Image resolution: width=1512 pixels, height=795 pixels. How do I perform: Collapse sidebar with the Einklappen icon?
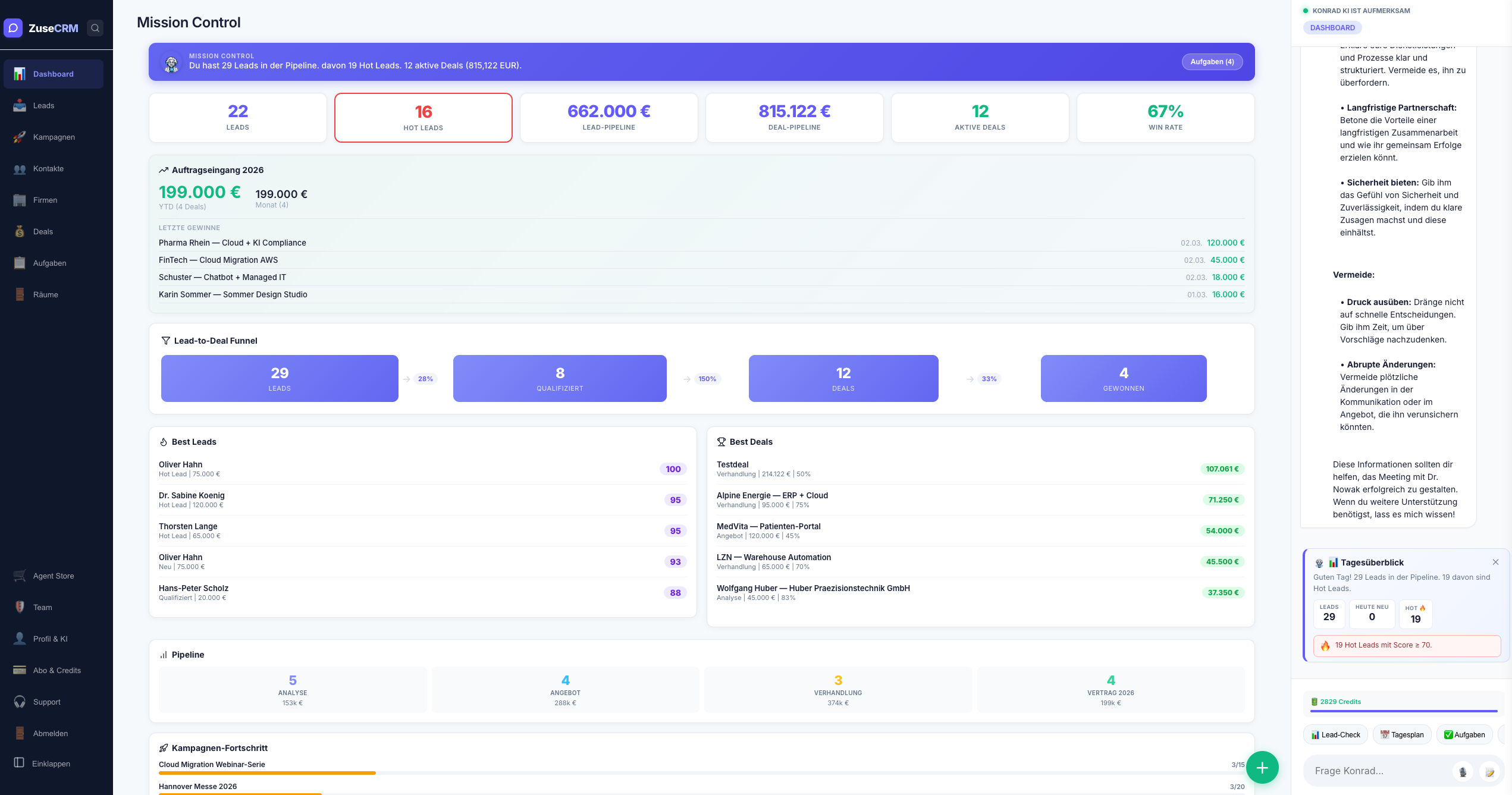(x=19, y=763)
